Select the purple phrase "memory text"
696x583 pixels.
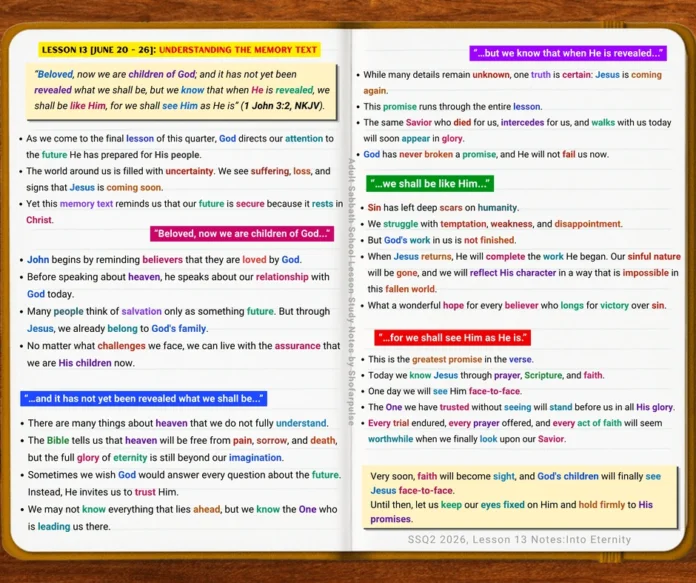pyautogui.click(x=86, y=204)
